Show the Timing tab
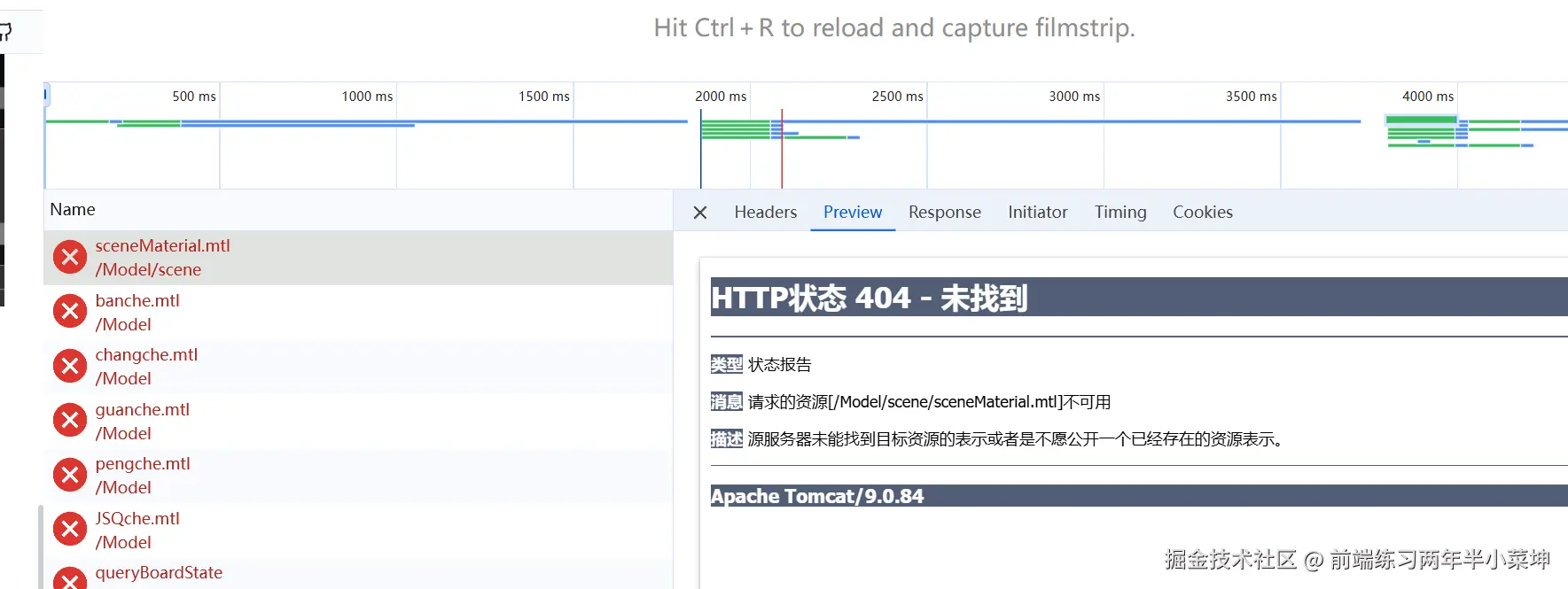Image resolution: width=1568 pixels, height=589 pixels. [1119, 213]
